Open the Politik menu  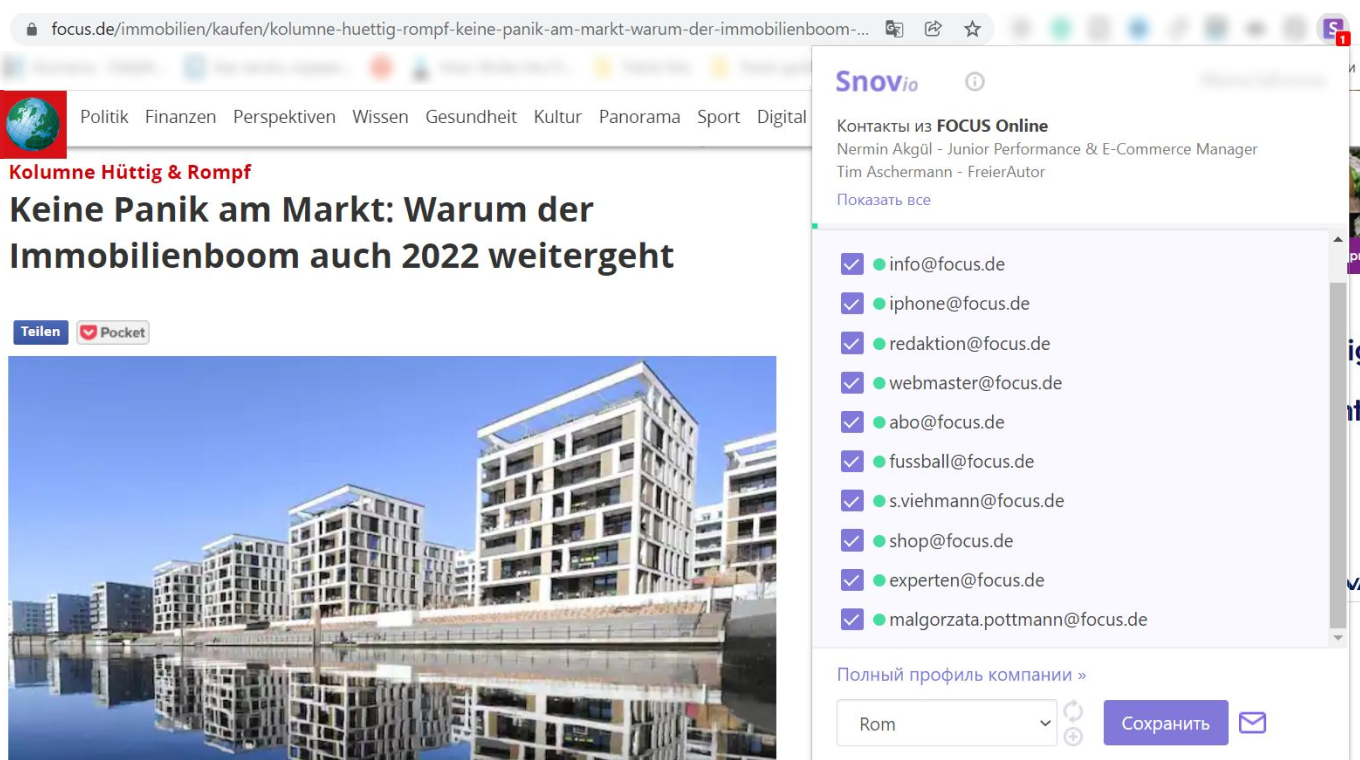point(104,117)
